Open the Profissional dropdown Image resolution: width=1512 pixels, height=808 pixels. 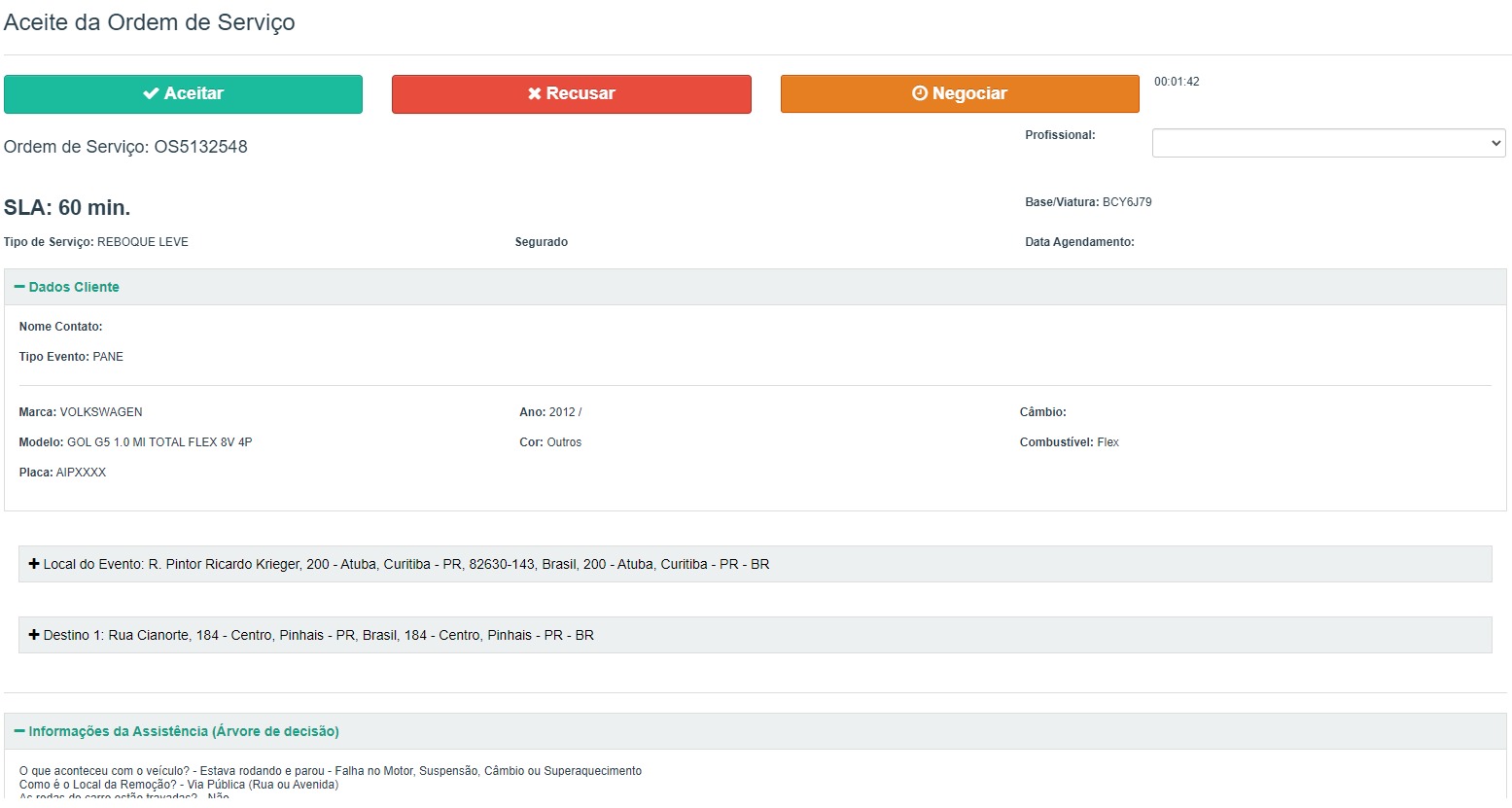click(1328, 143)
